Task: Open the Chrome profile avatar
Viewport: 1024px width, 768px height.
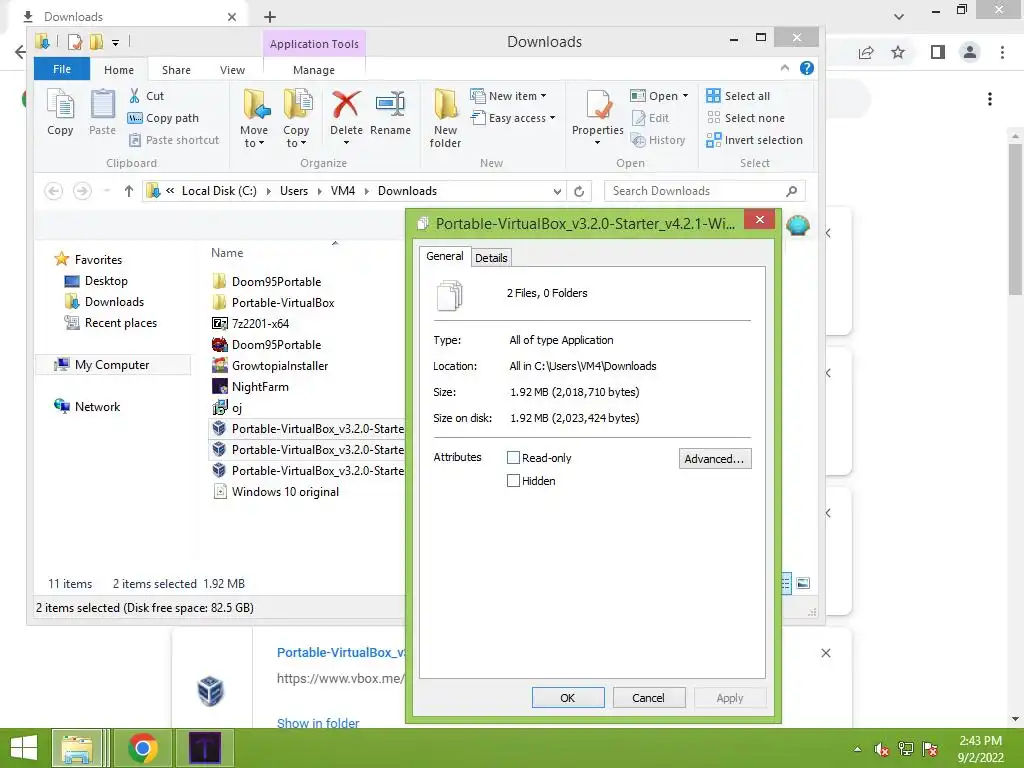Action: [x=970, y=52]
